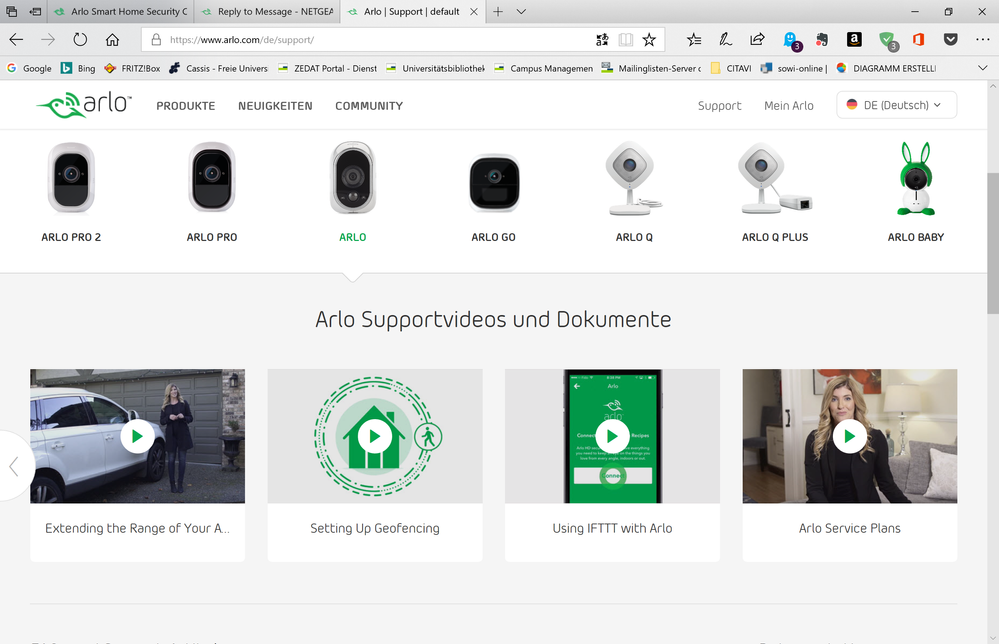
Task: Select the Arlo Q Plus camera
Action: [775, 191]
